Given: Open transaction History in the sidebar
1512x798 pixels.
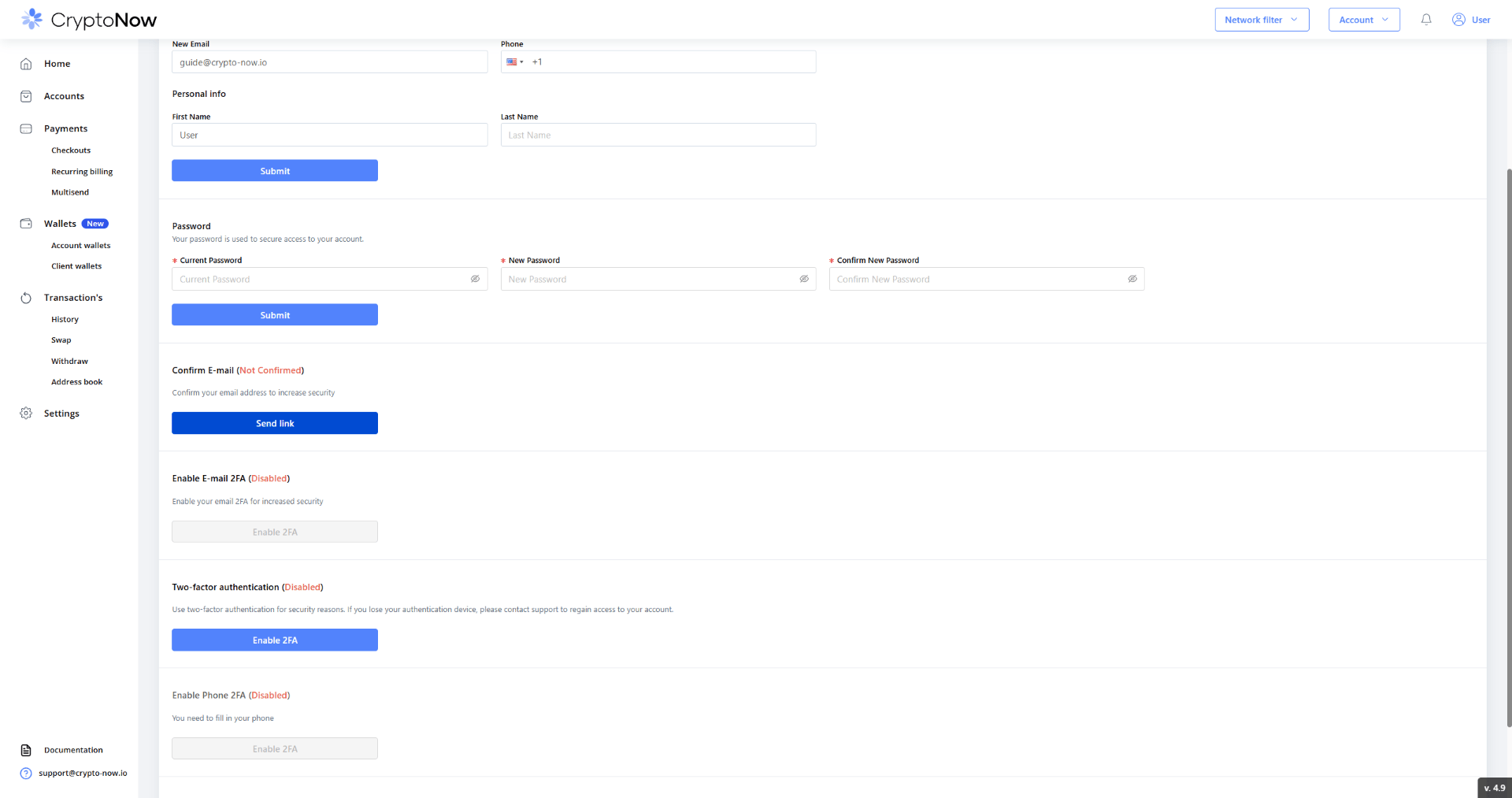Looking at the screenshot, I should [65, 320].
